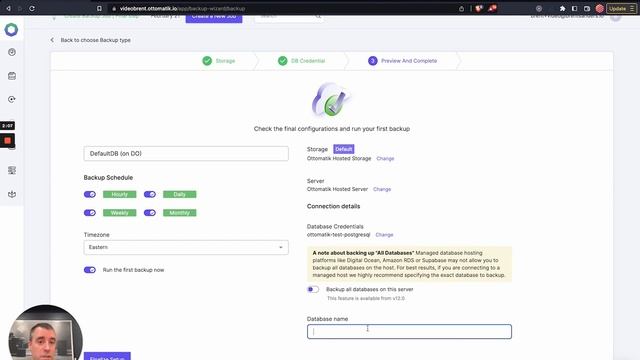The height and width of the screenshot is (360, 640).
Task: Click the Weekly green label
Action: (x=120, y=213)
